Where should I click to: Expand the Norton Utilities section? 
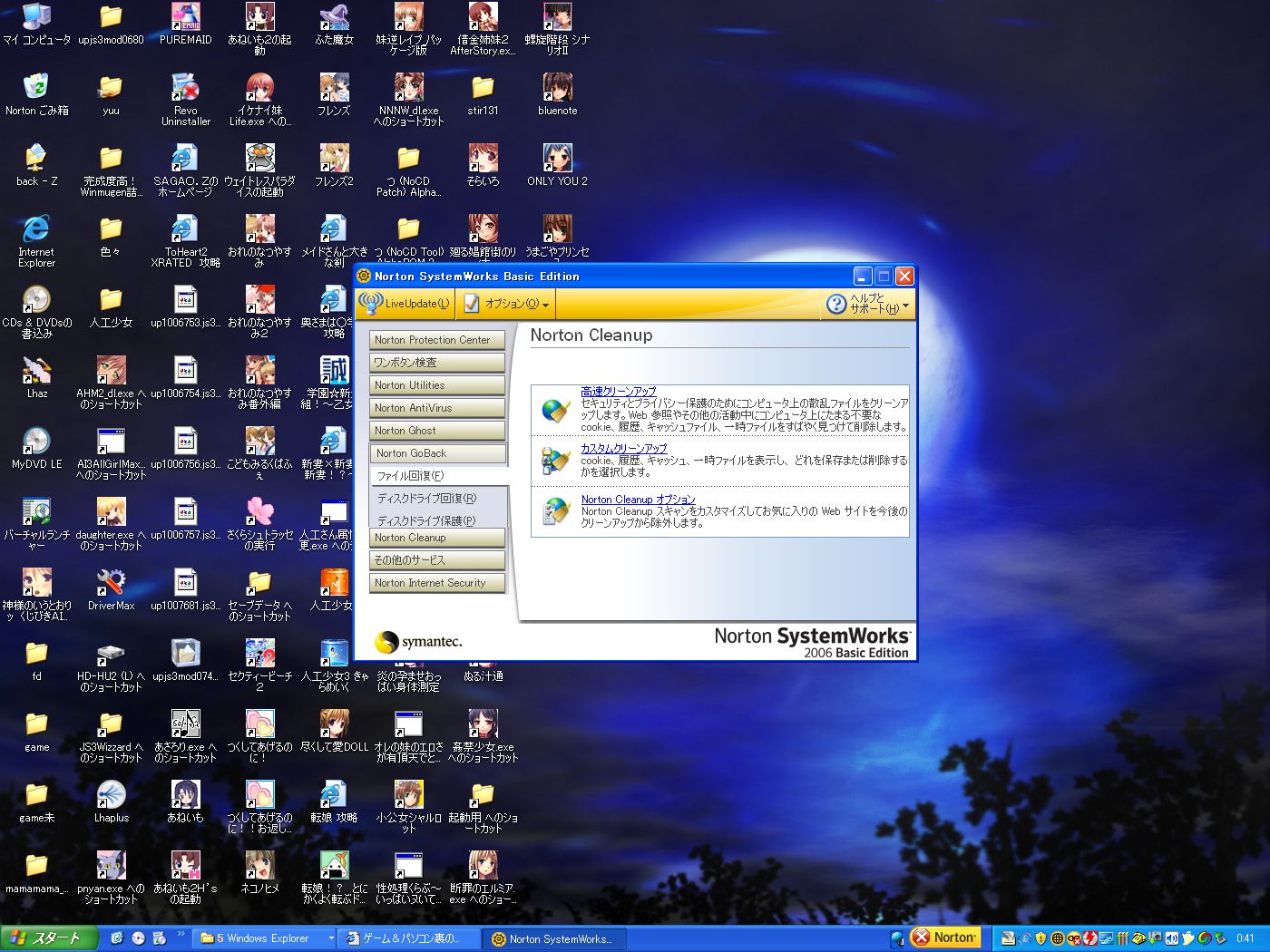pyautogui.click(x=437, y=385)
